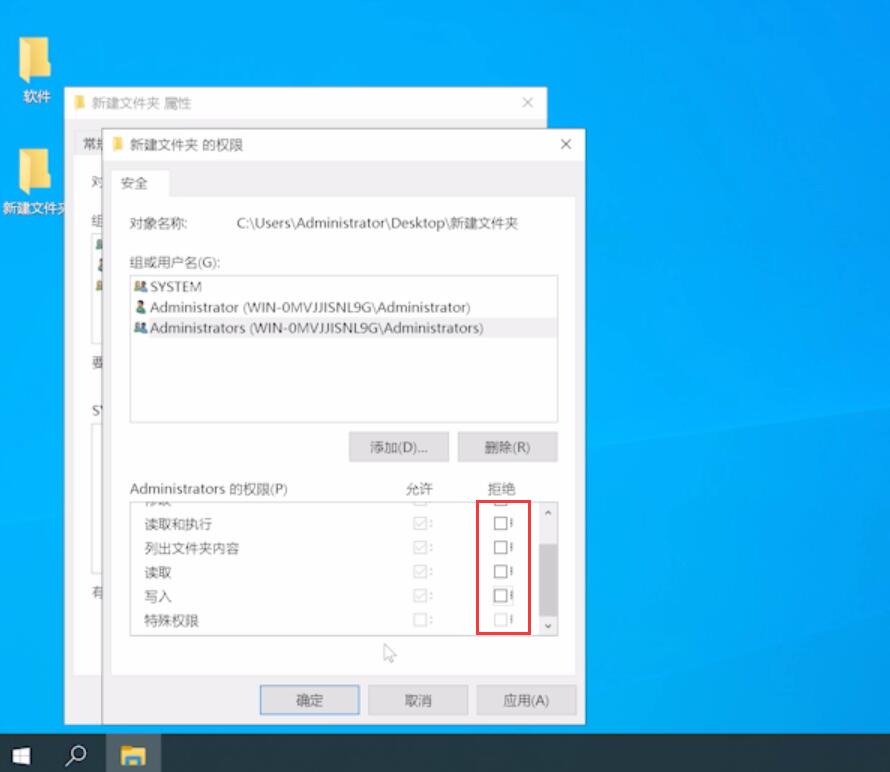This screenshot has width=890, height=772.
Task: Apply changes with 应用(A)
Action: pos(526,700)
